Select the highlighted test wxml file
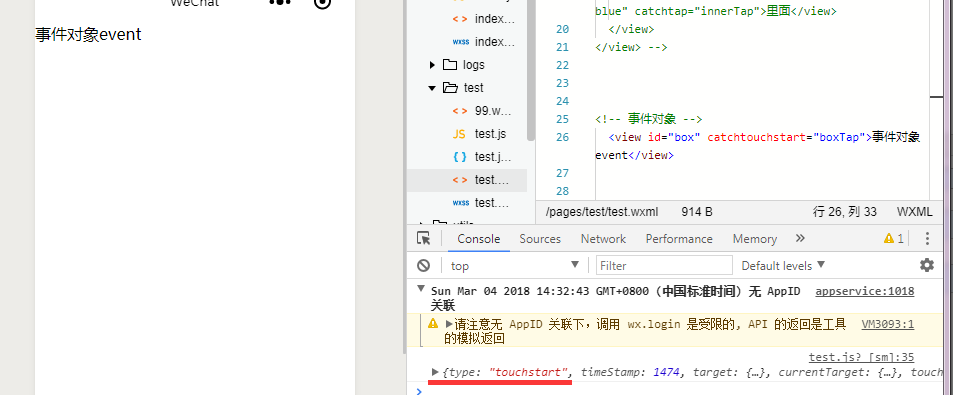The width and height of the screenshot is (953, 395). 467,180
